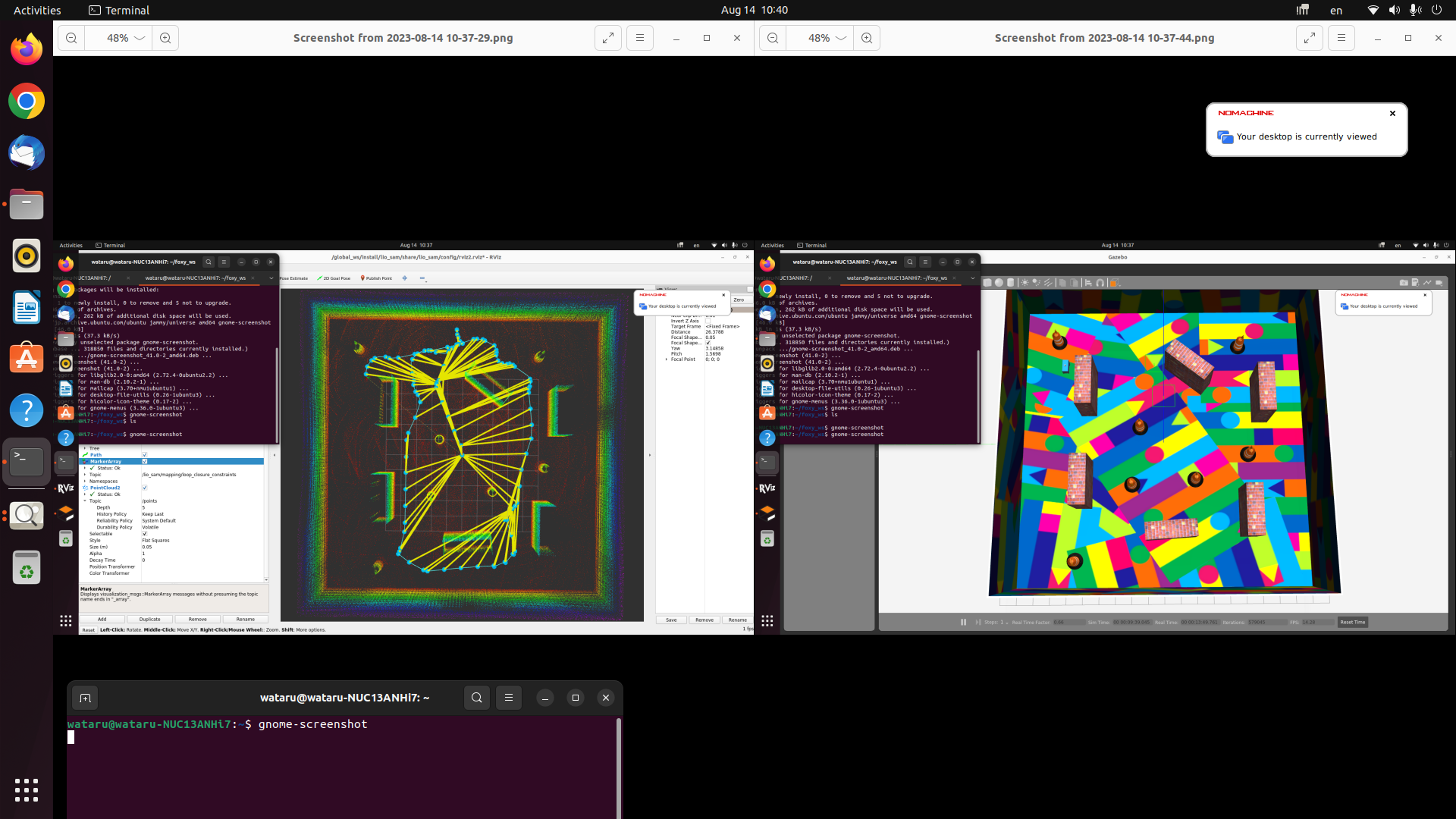
Task: Open search in the terminal window
Action: [477, 698]
